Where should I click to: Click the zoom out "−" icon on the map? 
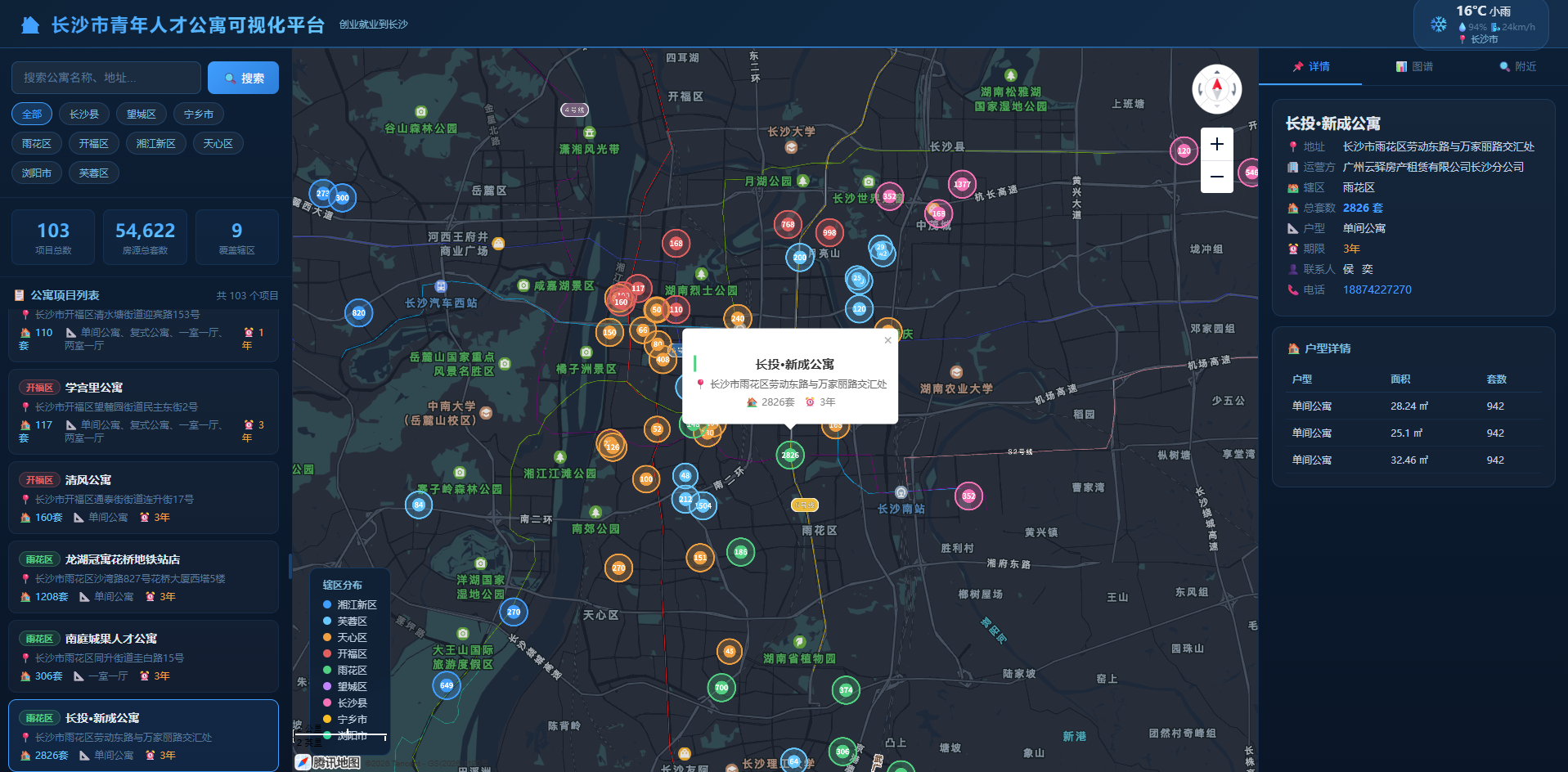click(1216, 176)
